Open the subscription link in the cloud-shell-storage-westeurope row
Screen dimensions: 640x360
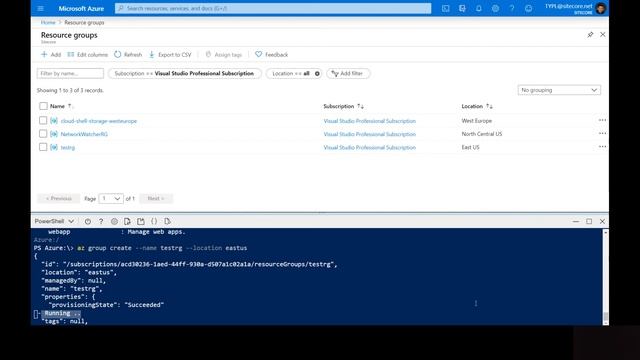369,121
